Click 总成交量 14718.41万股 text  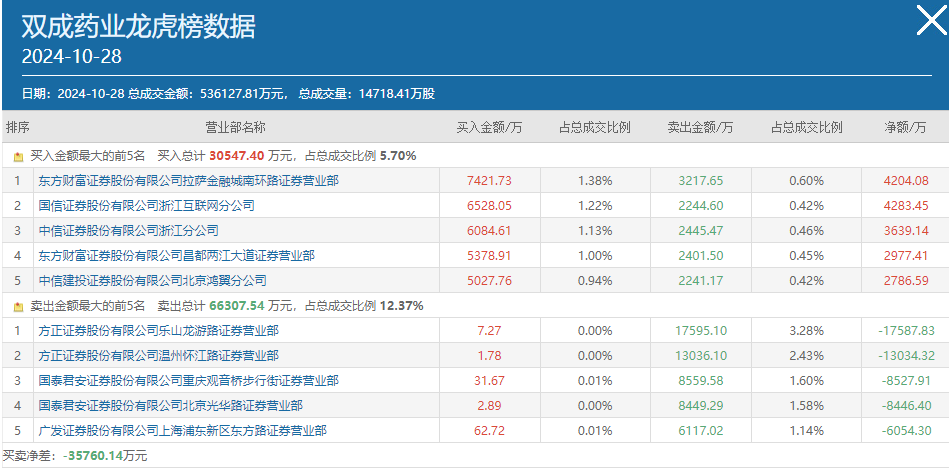coord(366,94)
